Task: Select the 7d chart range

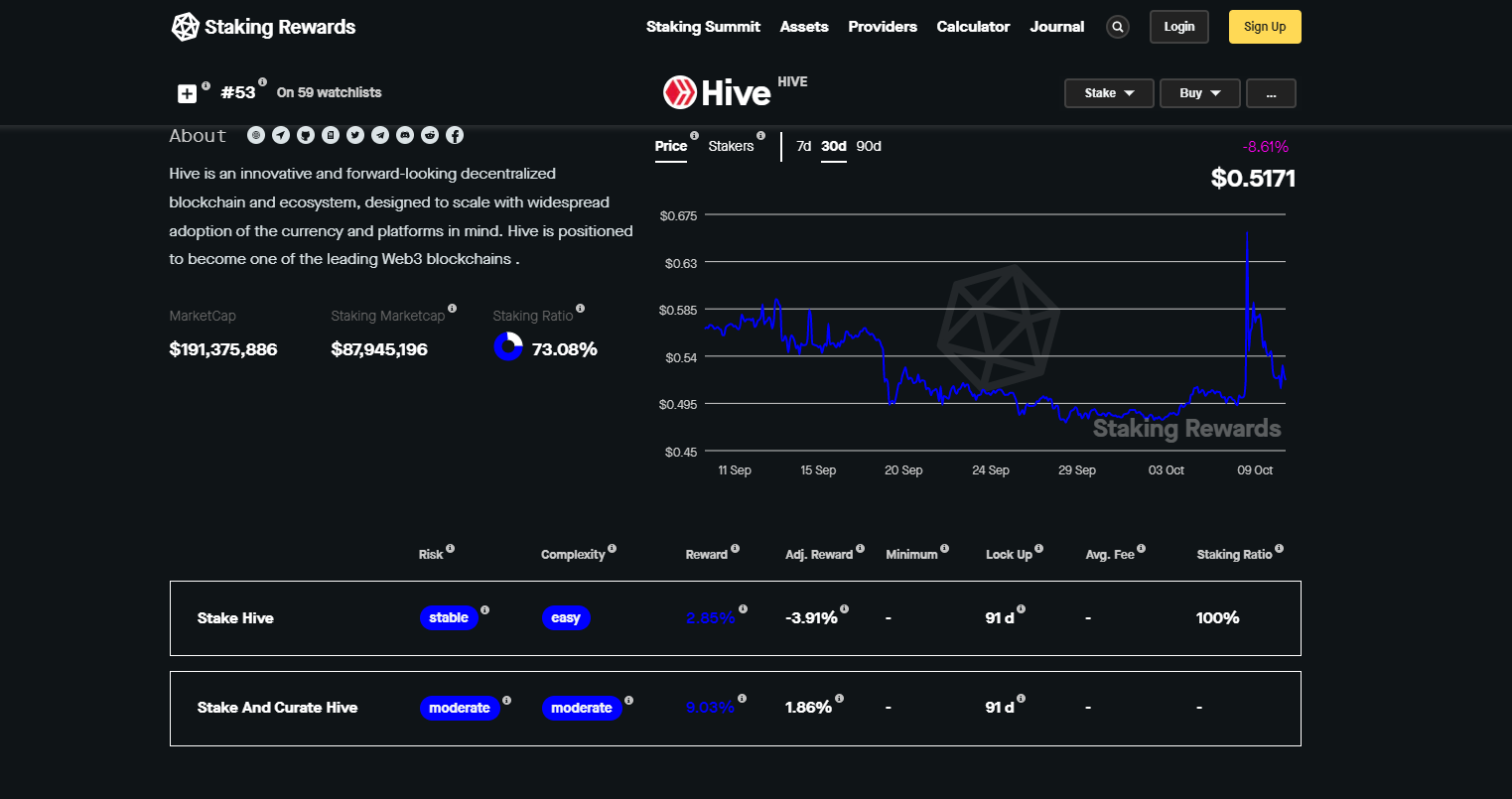Action: pyautogui.click(x=804, y=146)
